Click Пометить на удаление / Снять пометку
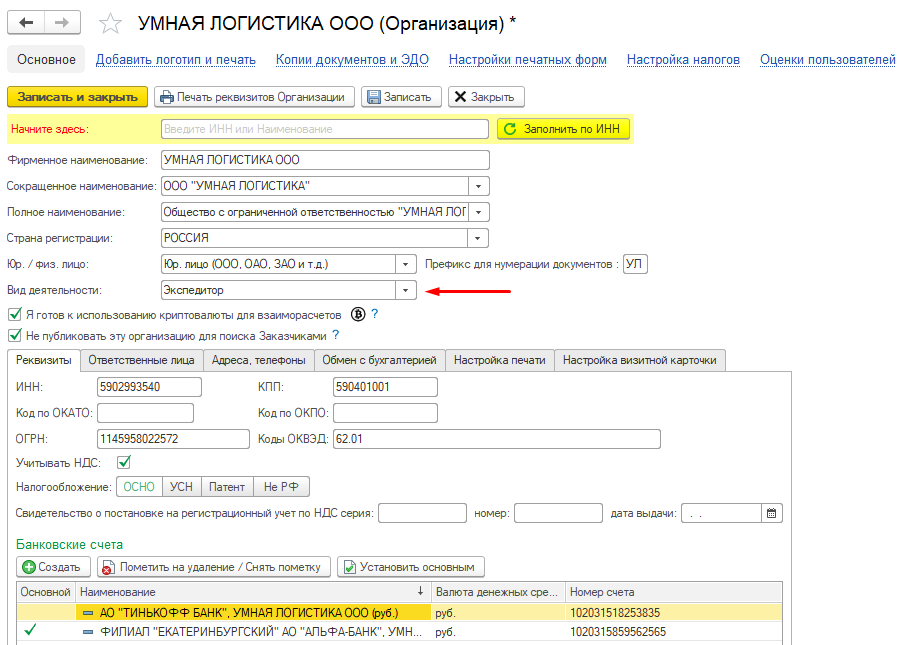The image size is (918, 645). pyautogui.click(x=214, y=567)
